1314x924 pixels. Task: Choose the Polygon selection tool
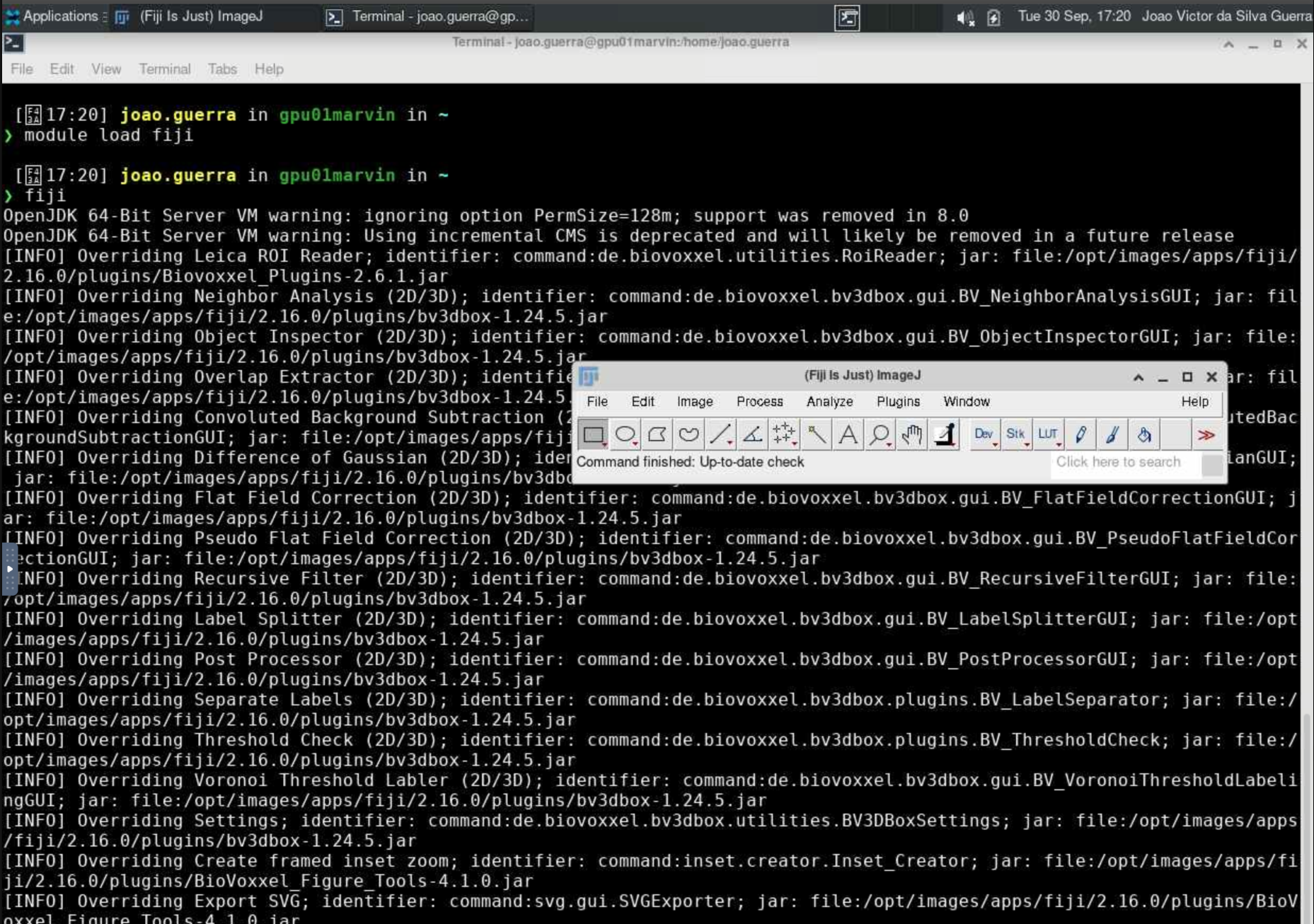[657, 434]
